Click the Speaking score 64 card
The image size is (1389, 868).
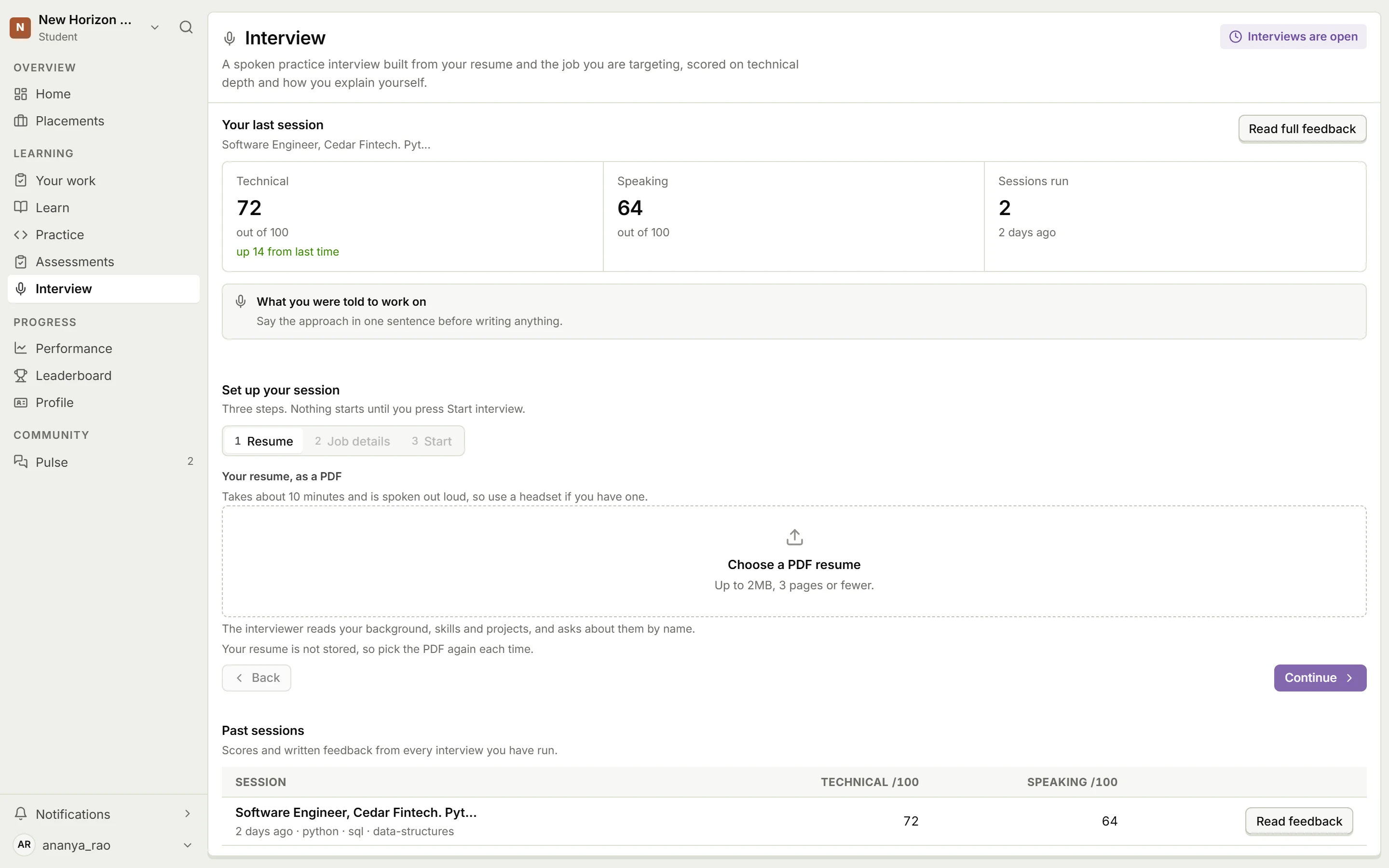pos(794,217)
